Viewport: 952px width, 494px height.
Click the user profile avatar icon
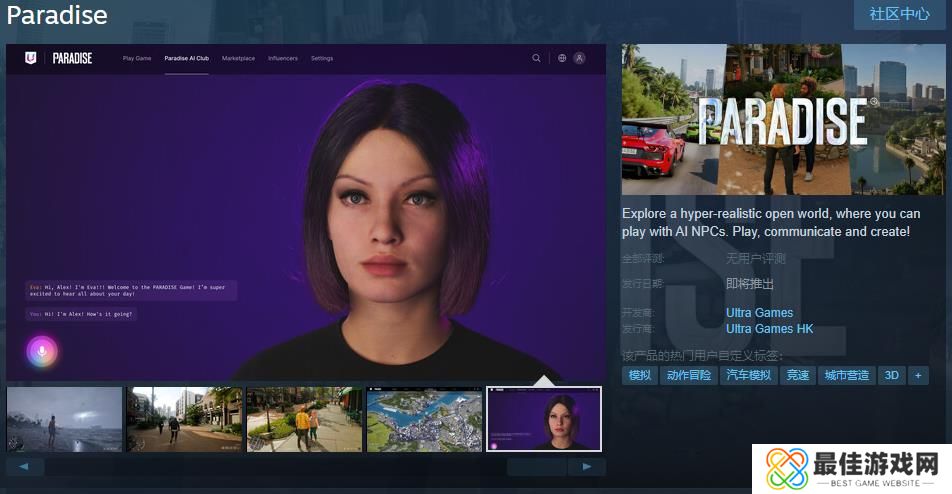click(579, 58)
